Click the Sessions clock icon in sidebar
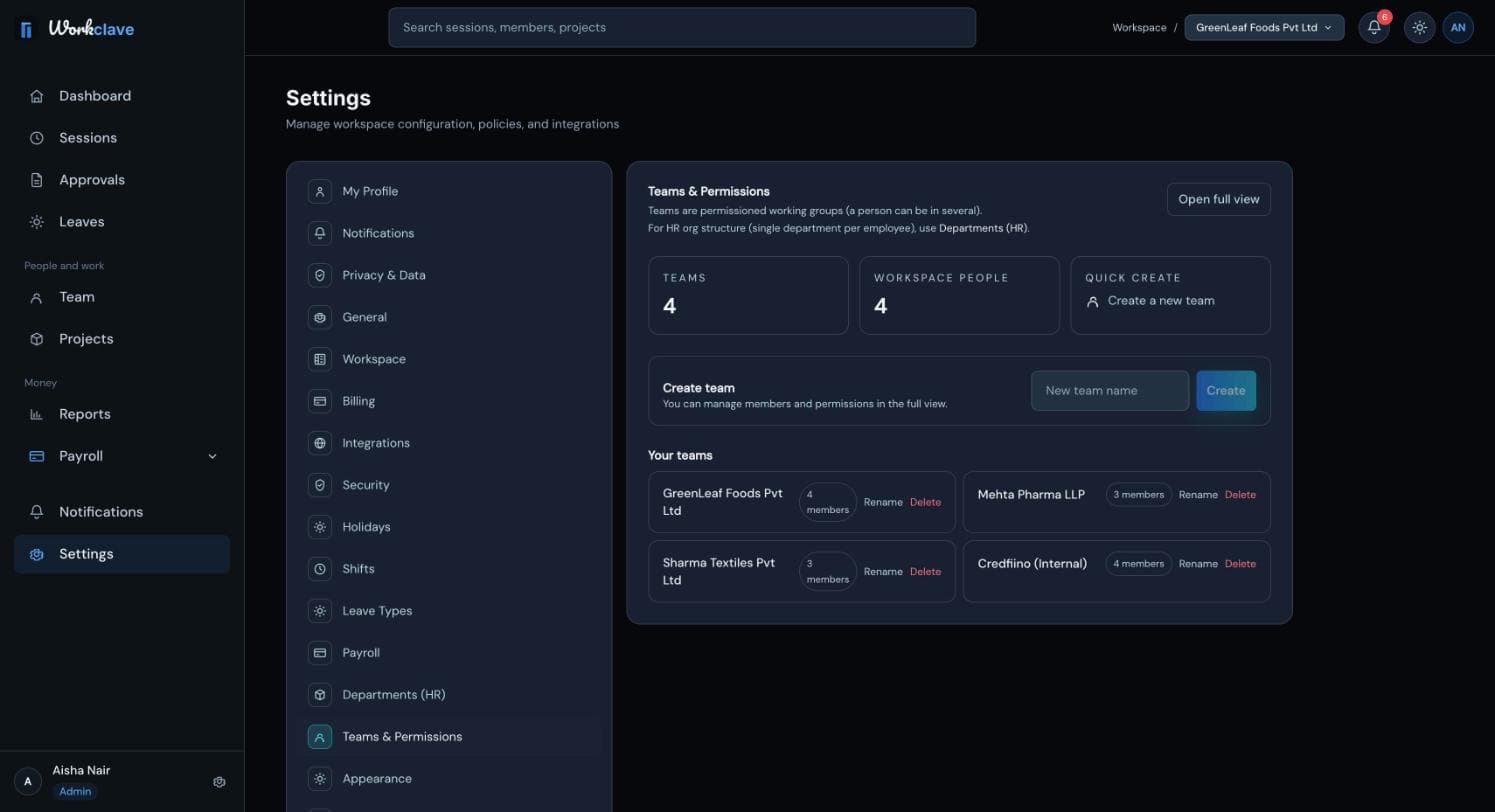 click(37, 138)
